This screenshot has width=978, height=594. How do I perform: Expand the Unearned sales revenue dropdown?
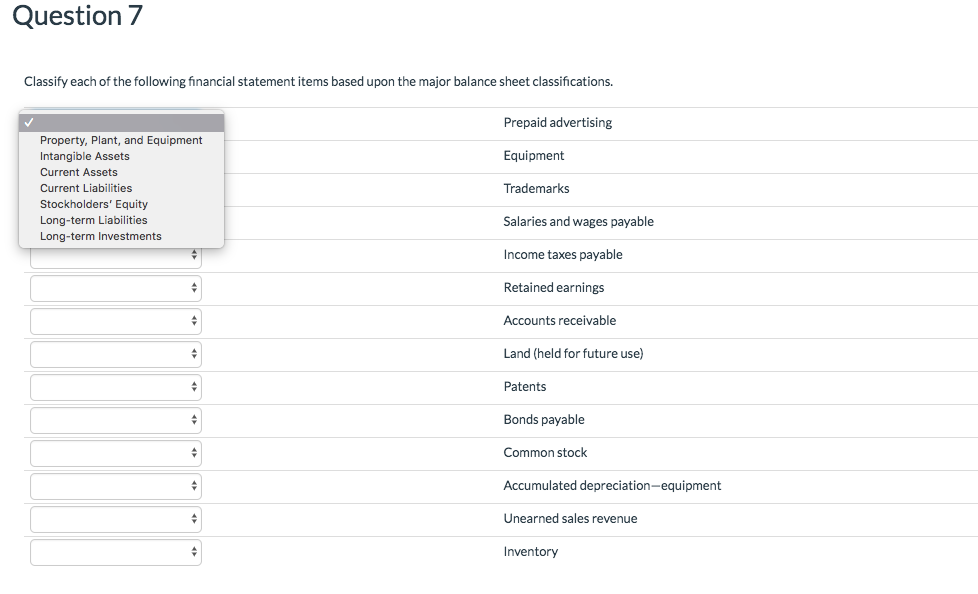[116, 520]
